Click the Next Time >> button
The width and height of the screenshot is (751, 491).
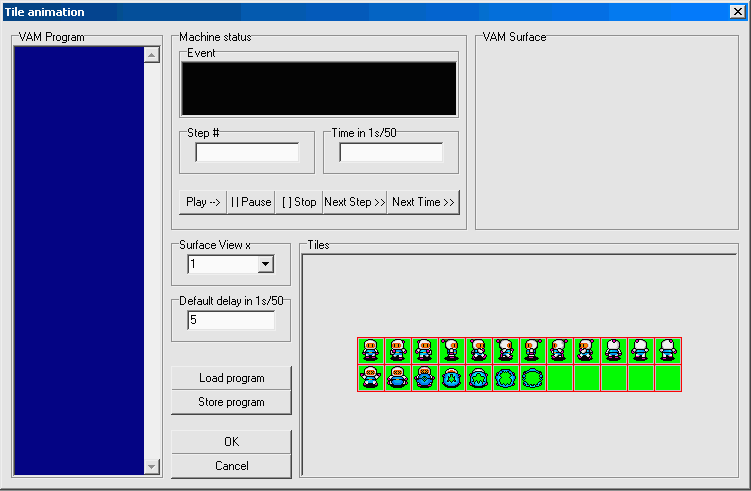(x=423, y=202)
